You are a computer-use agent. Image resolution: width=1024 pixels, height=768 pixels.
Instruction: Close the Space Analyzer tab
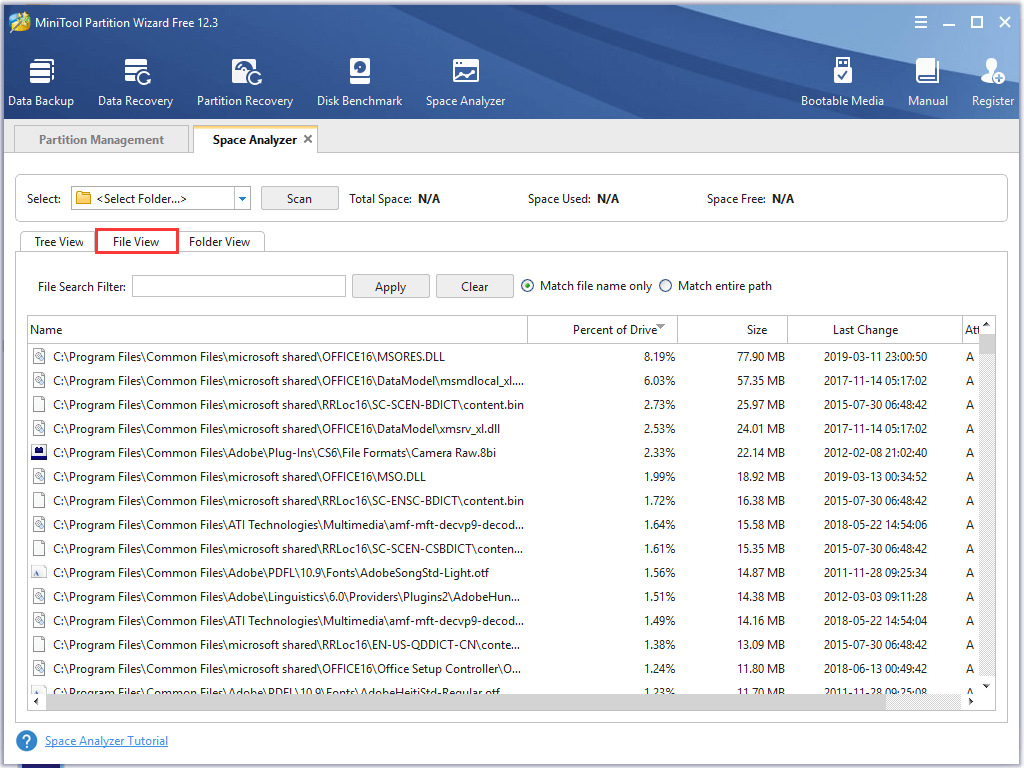tap(308, 139)
